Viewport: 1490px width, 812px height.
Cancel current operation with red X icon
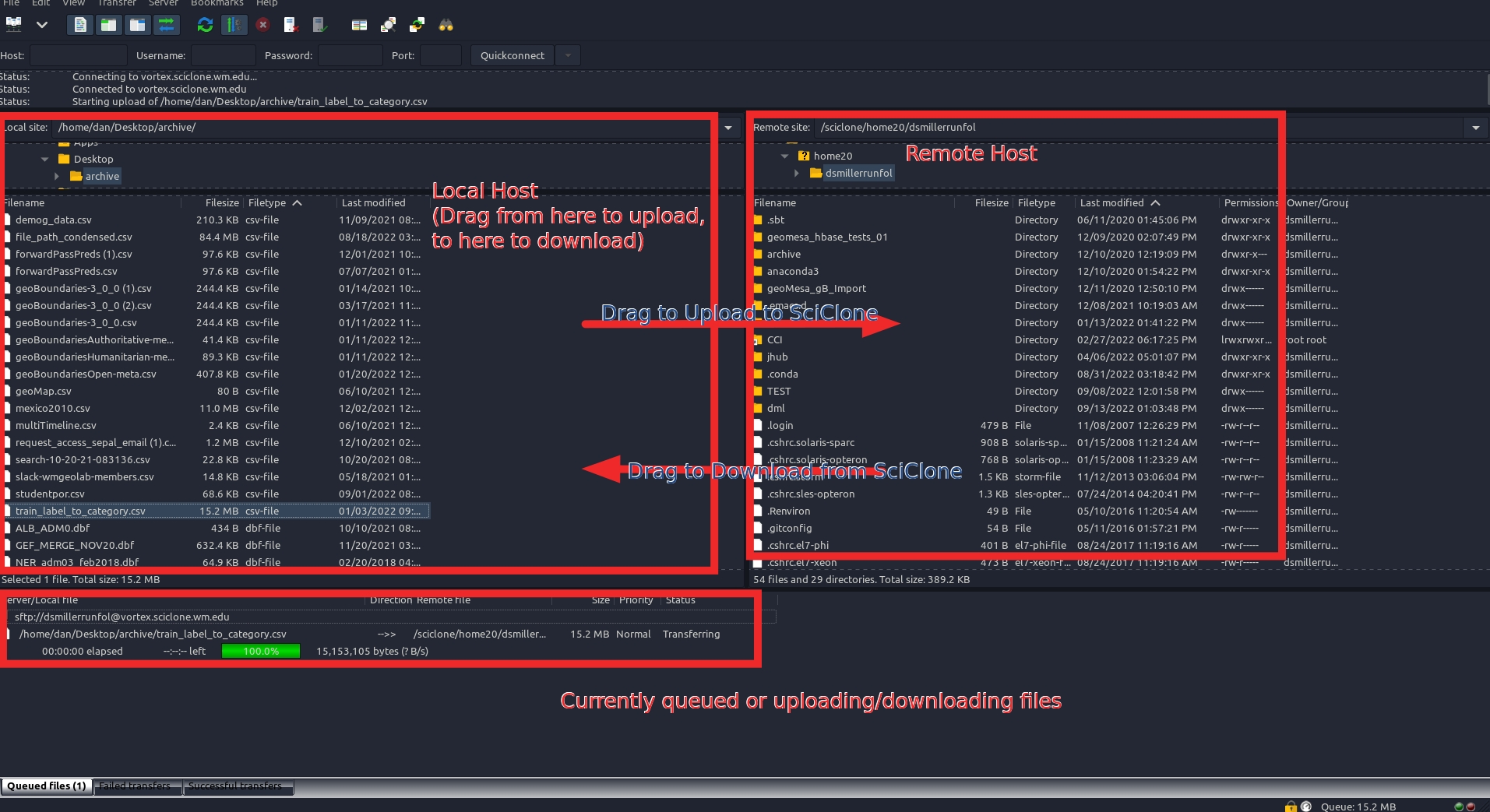pyautogui.click(x=263, y=25)
